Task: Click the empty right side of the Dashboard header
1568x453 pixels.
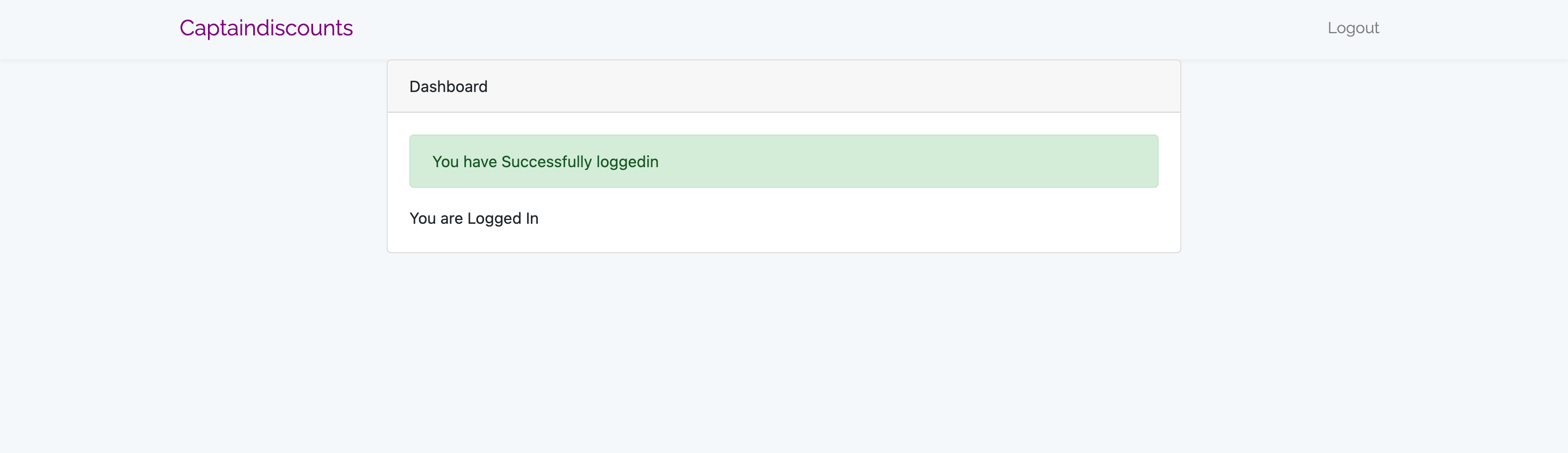Action: (852, 86)
